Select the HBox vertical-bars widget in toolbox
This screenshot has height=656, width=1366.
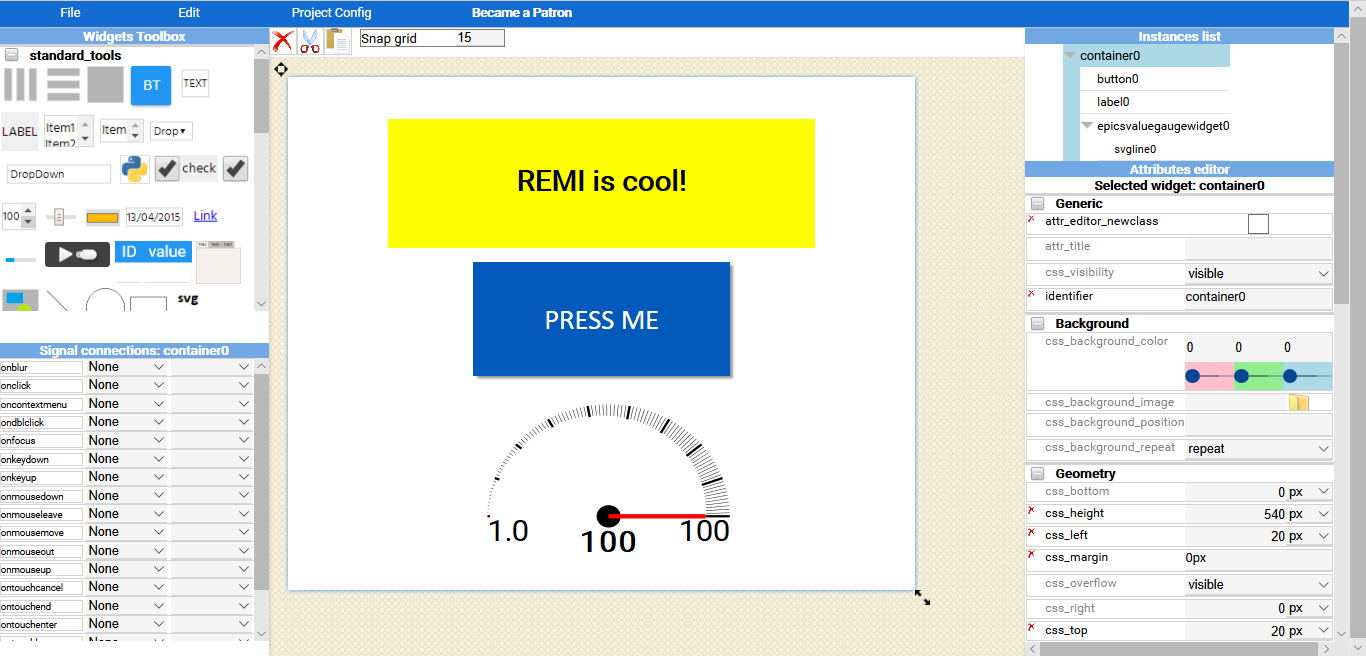coord(20,85)
